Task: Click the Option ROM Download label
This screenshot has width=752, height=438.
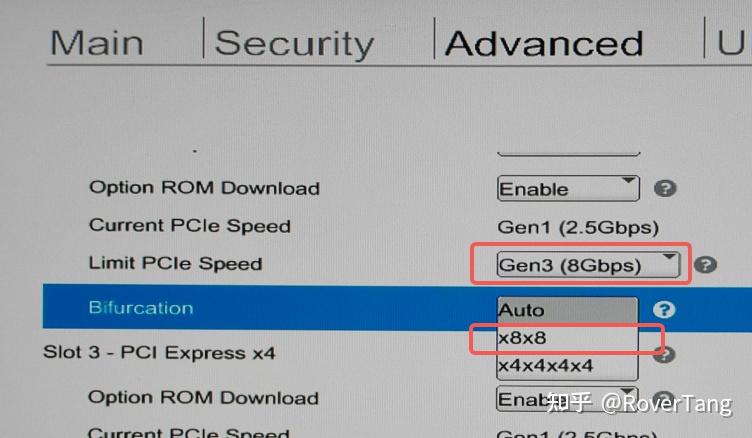Action: click(x=204, y=188)
